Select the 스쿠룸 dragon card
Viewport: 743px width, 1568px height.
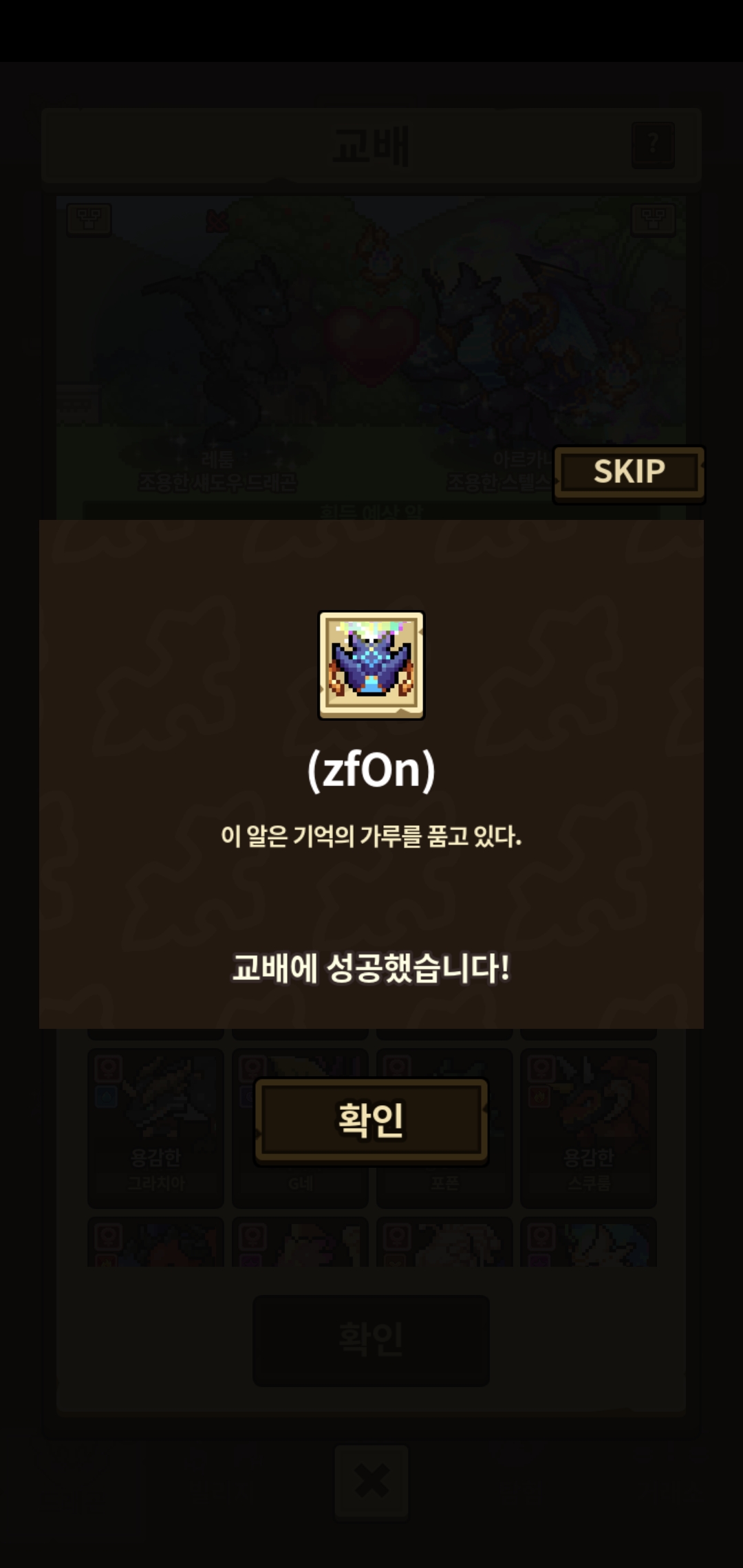(x=588, y=1128)
